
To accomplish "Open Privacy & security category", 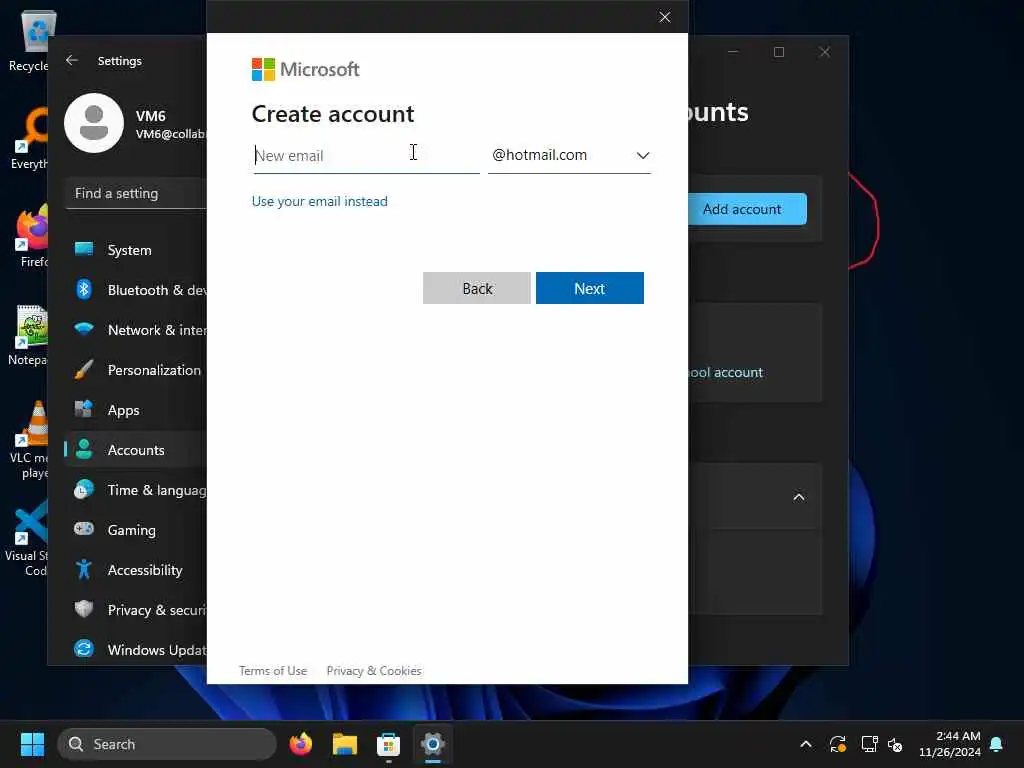I will (x=136, y=610).
